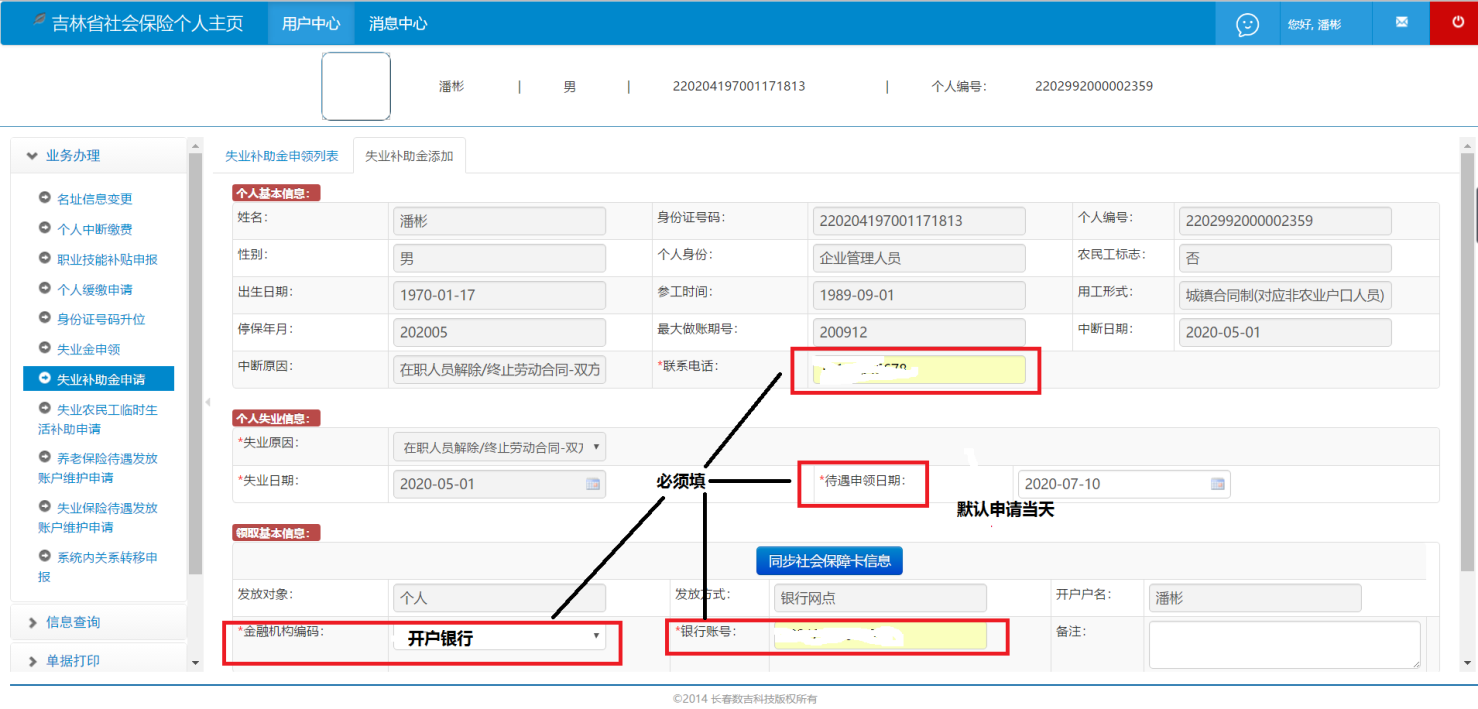This screenshot has height=709, width=1478.
Task: Click arrow icon beside 名址信息变更
Action: point(45,198)
